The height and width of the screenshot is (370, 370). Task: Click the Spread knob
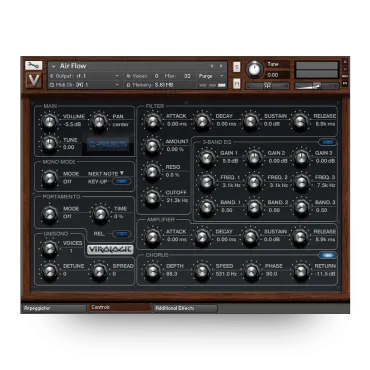(99, 271)
